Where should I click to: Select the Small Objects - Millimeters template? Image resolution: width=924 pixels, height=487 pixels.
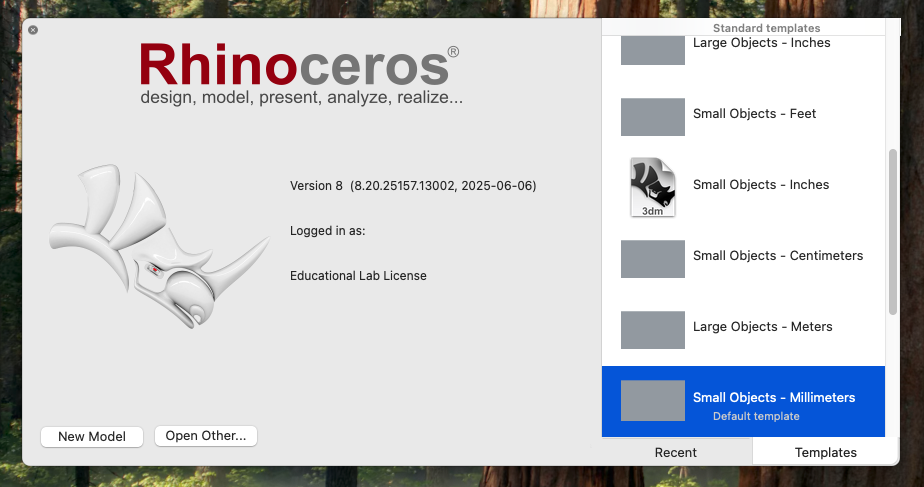pos(743,402)
